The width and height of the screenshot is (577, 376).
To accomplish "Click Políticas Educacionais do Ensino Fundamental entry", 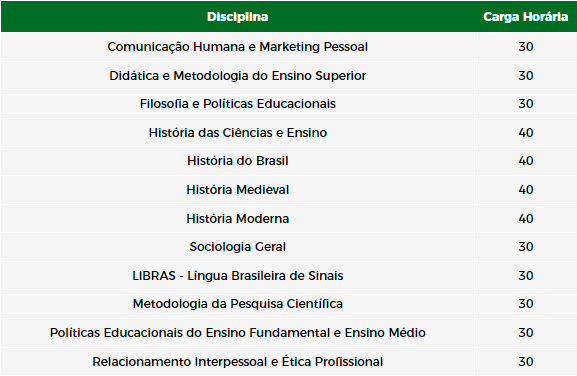I will [237, 333].
